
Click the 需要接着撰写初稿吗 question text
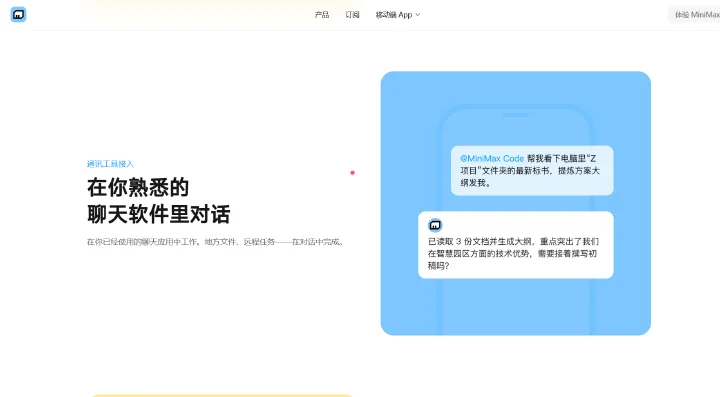[x=512, y=259]
